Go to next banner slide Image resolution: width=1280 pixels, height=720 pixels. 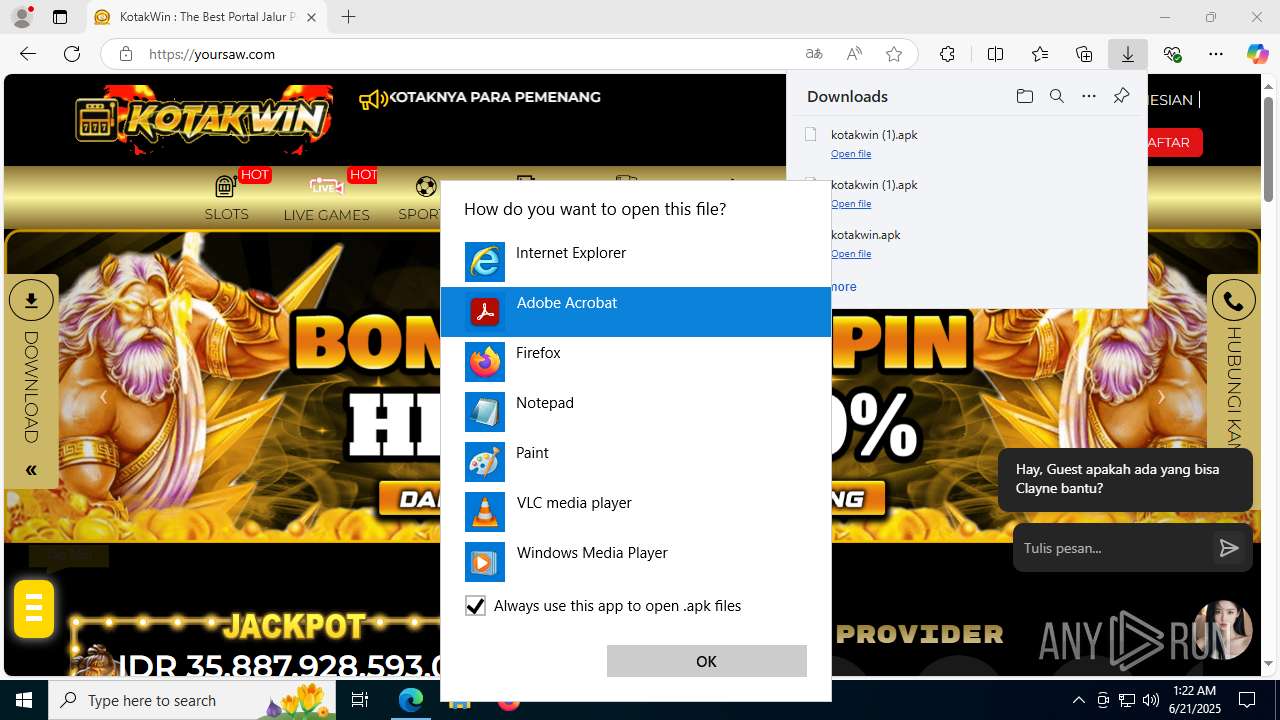tap(1161, 397)
